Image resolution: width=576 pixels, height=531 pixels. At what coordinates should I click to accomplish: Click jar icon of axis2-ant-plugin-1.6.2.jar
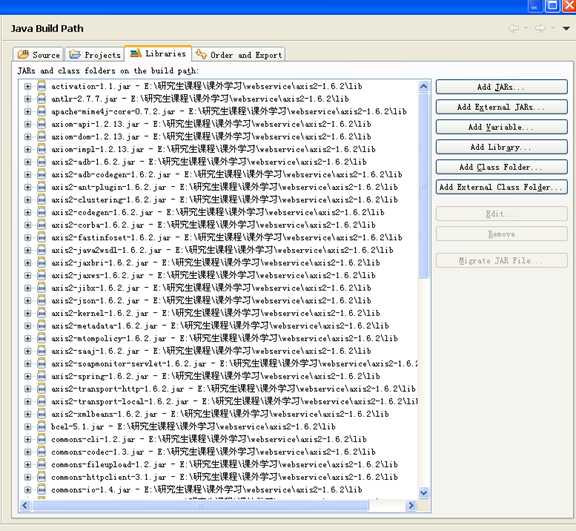point(42,187)
